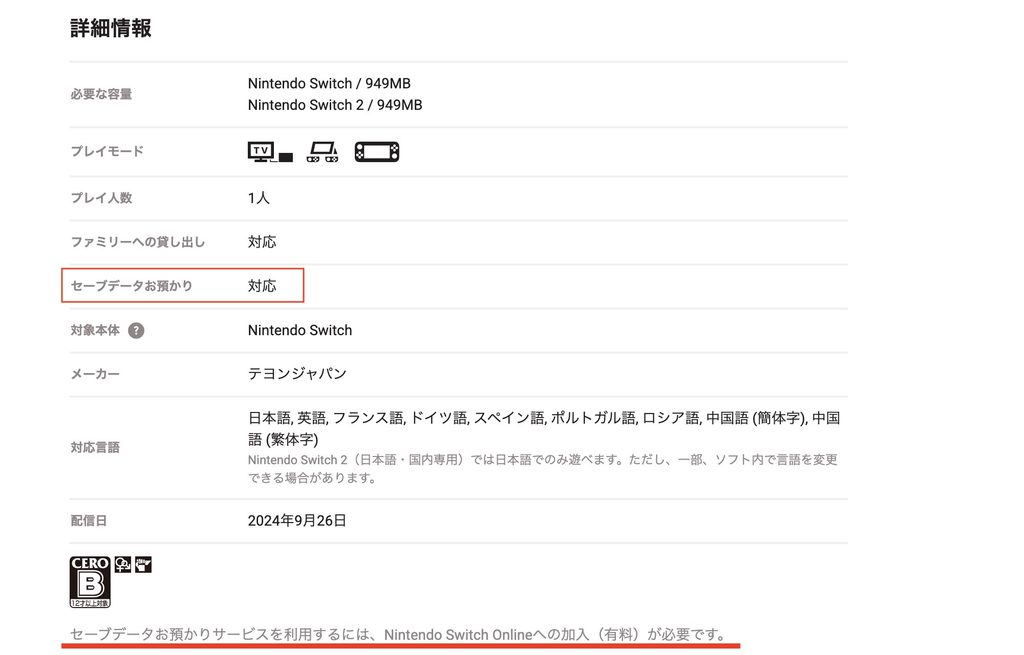Click the ファミリーへの貸し出し label
1024x655 pixels.
(138, 242)
